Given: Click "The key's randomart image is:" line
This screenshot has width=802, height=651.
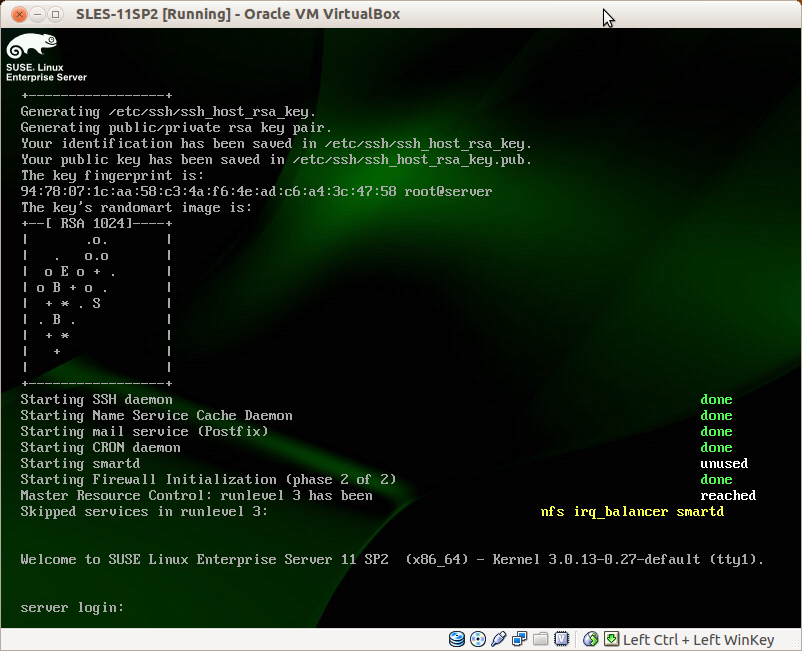Looking at the screenshot, I should (x=136, y=208).
